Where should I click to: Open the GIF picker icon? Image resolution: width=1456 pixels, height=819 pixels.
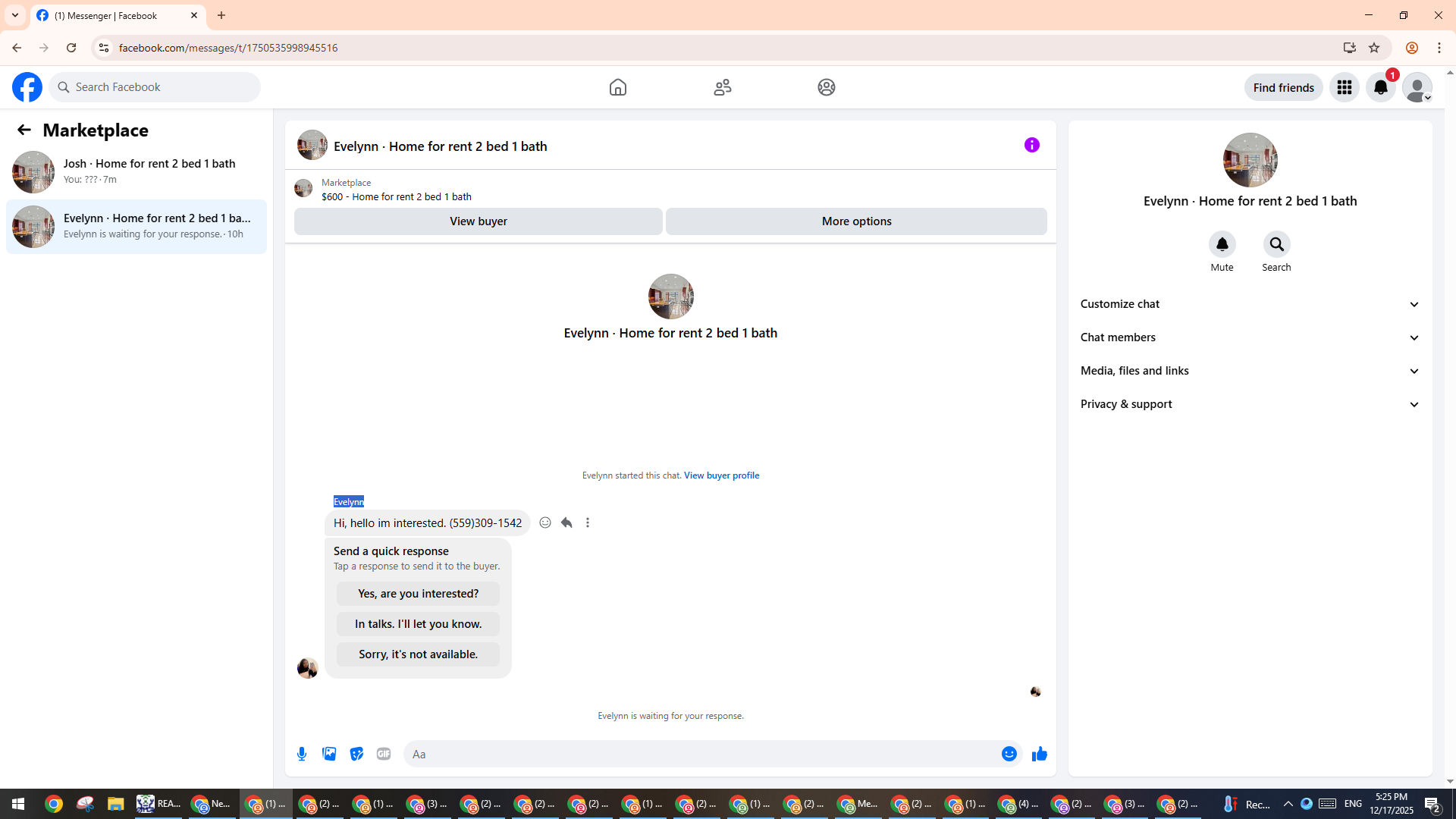point(384,754)
